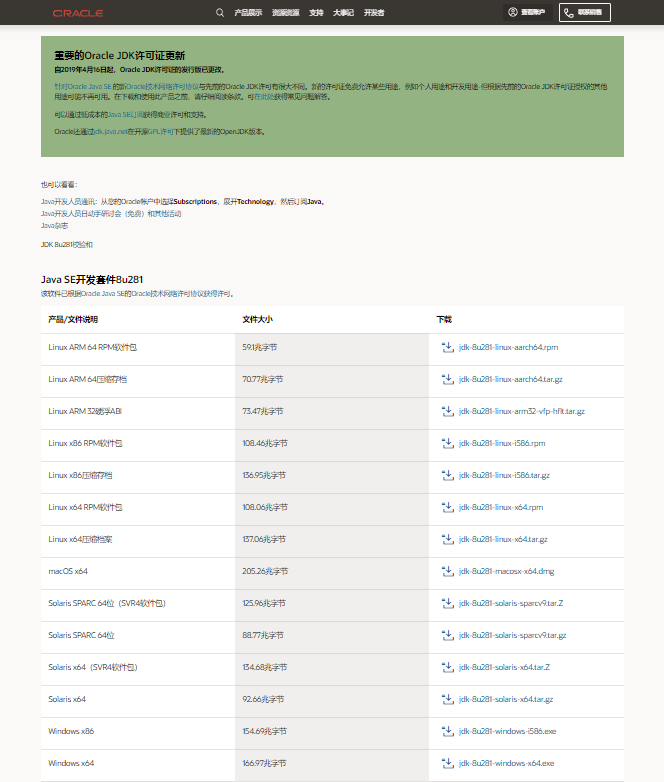Select the Windows x64 product cell

click(138, 765)
